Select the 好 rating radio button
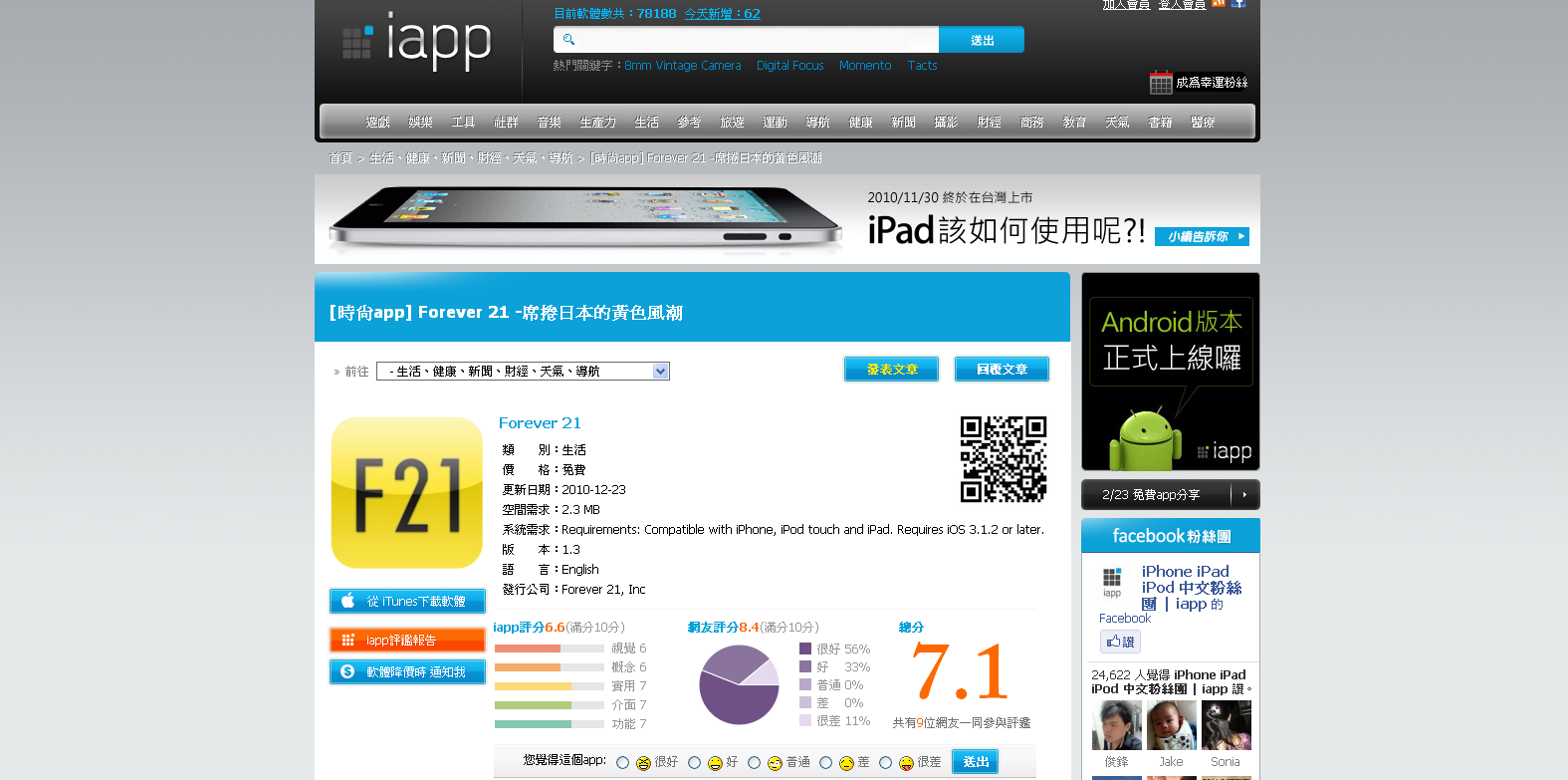 694,762
